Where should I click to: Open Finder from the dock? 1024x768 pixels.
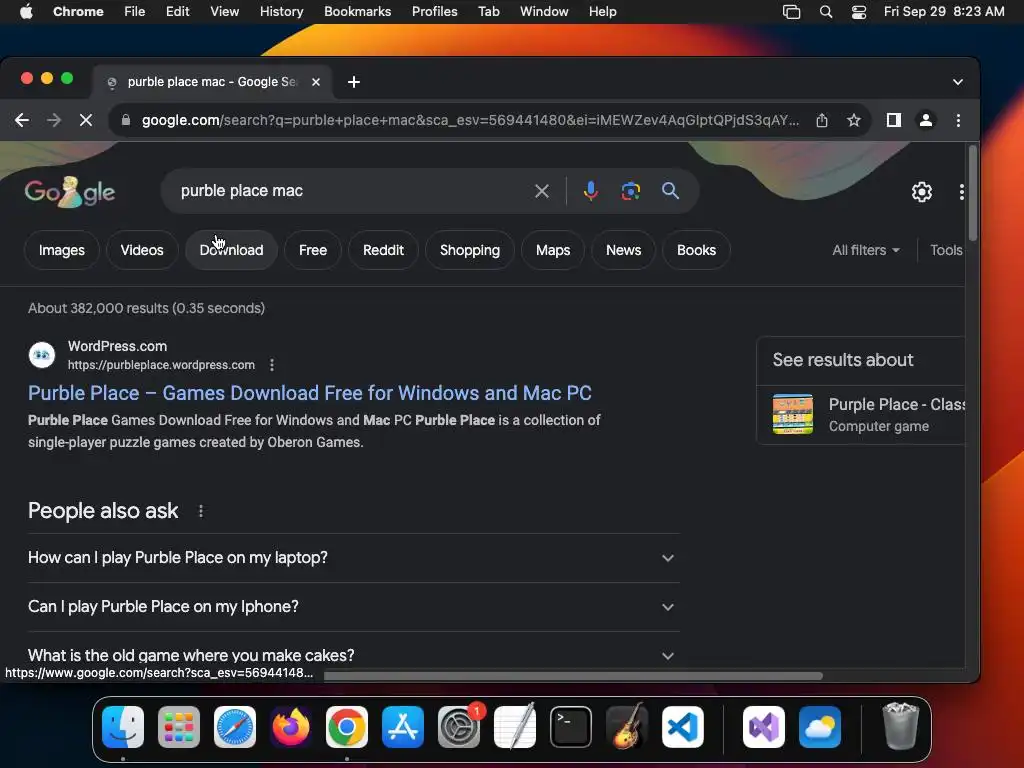click(123, 727)
